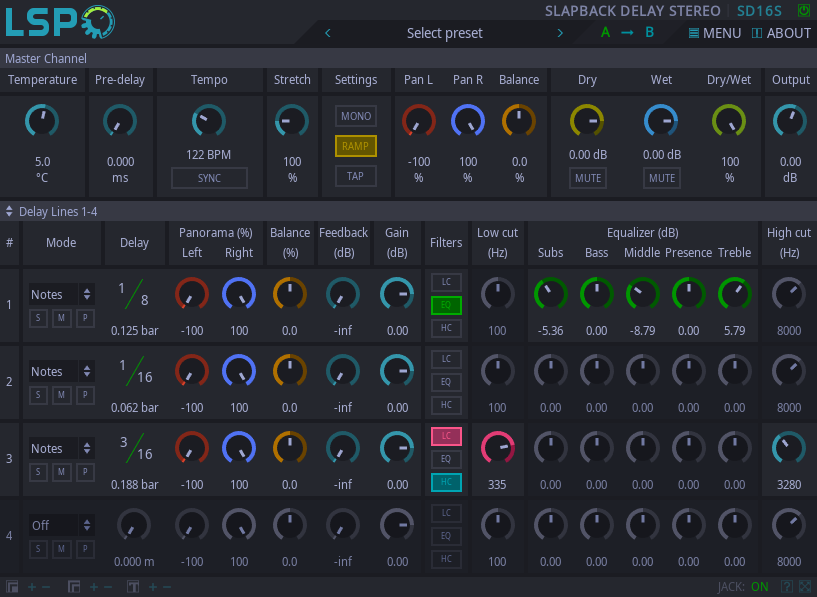The image size is (817, 597).
Task: Click the JACK ON status text
Action: (743, 587)
